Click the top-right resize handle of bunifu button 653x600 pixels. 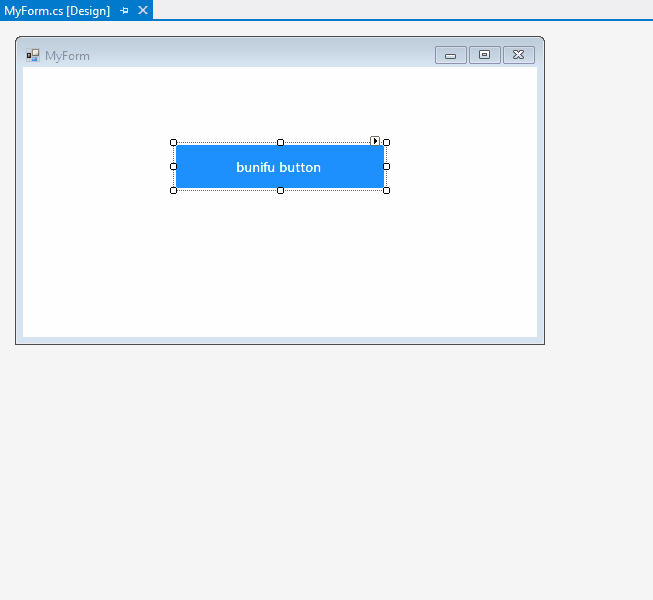click(x=386, y=143)
